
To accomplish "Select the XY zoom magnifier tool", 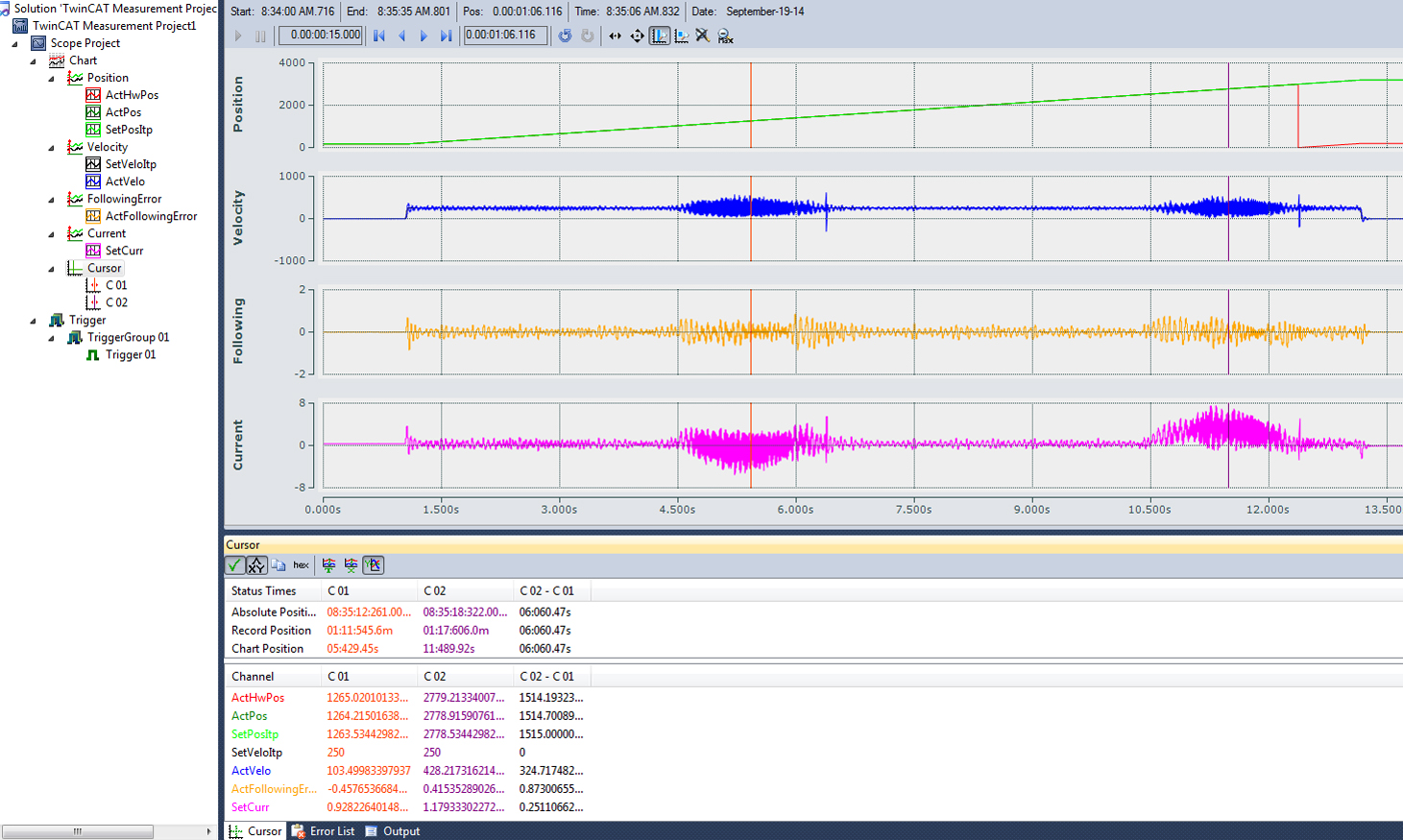I will 681,36.
